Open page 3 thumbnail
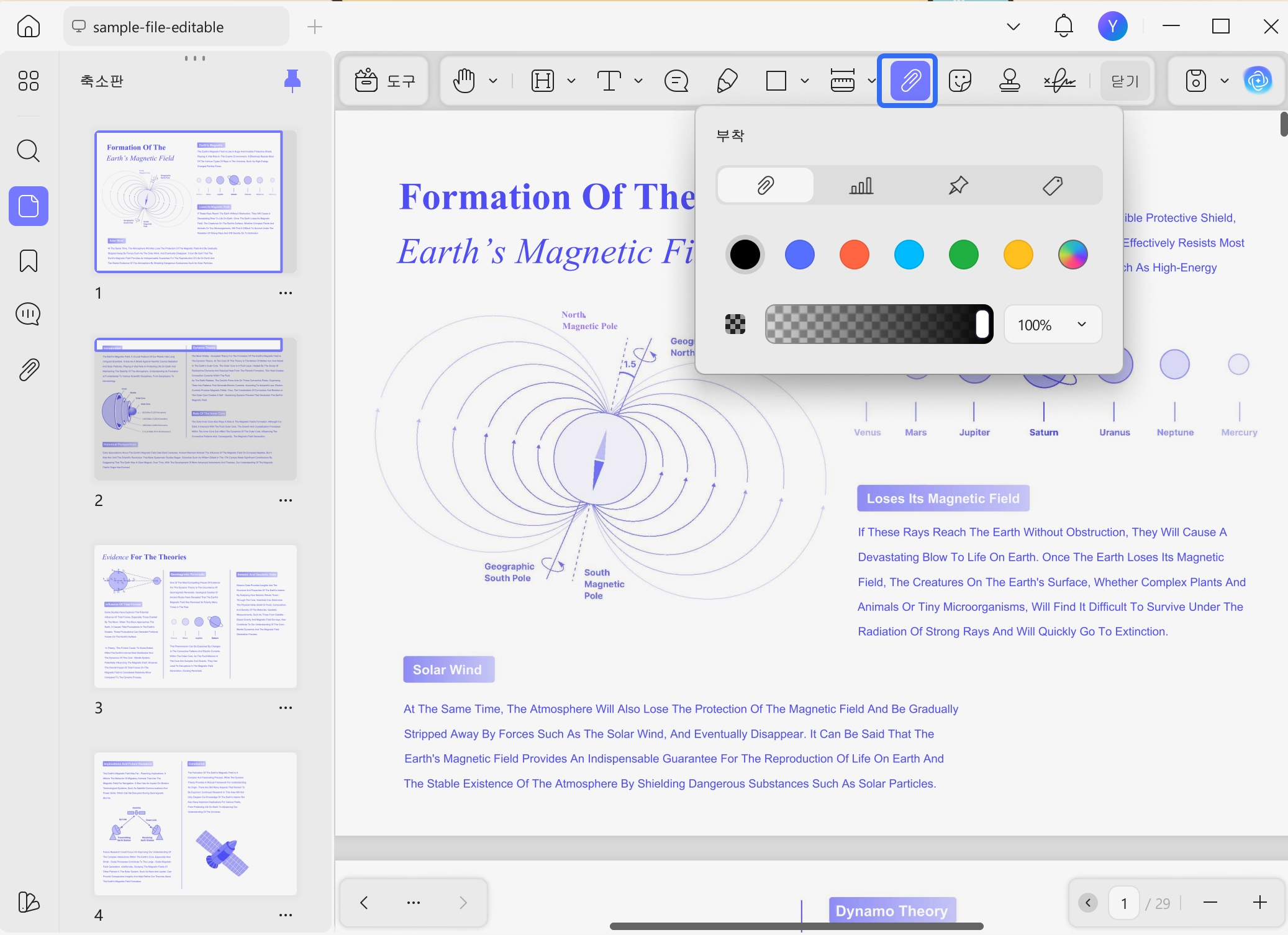Image resolution: width=1288 pixels, height=935 pixels. tap(196, 617)
